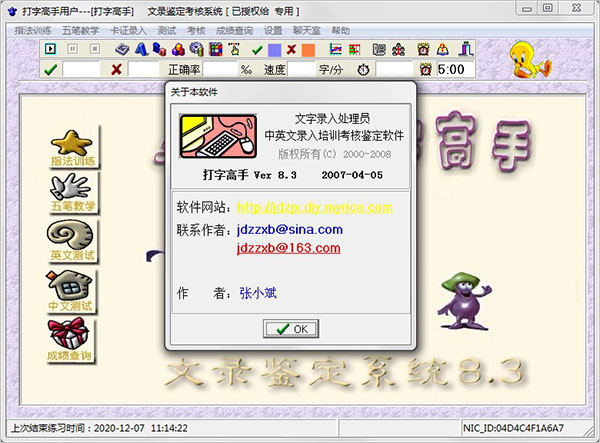The height and width of the screenshot is (443, 600).
Task: Click the OK button in about dialog
Action: coord(291,329)
